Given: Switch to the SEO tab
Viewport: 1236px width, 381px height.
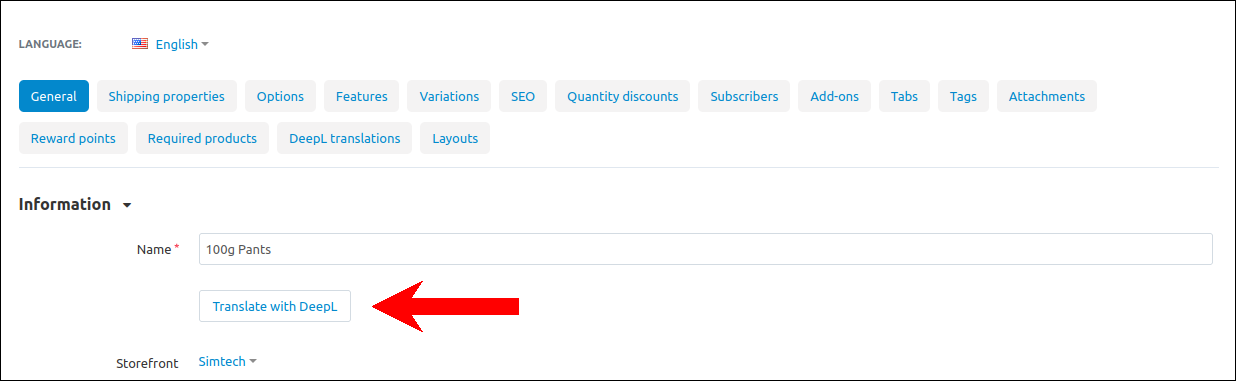Looking at the screenshot, I should coord(523,96).
